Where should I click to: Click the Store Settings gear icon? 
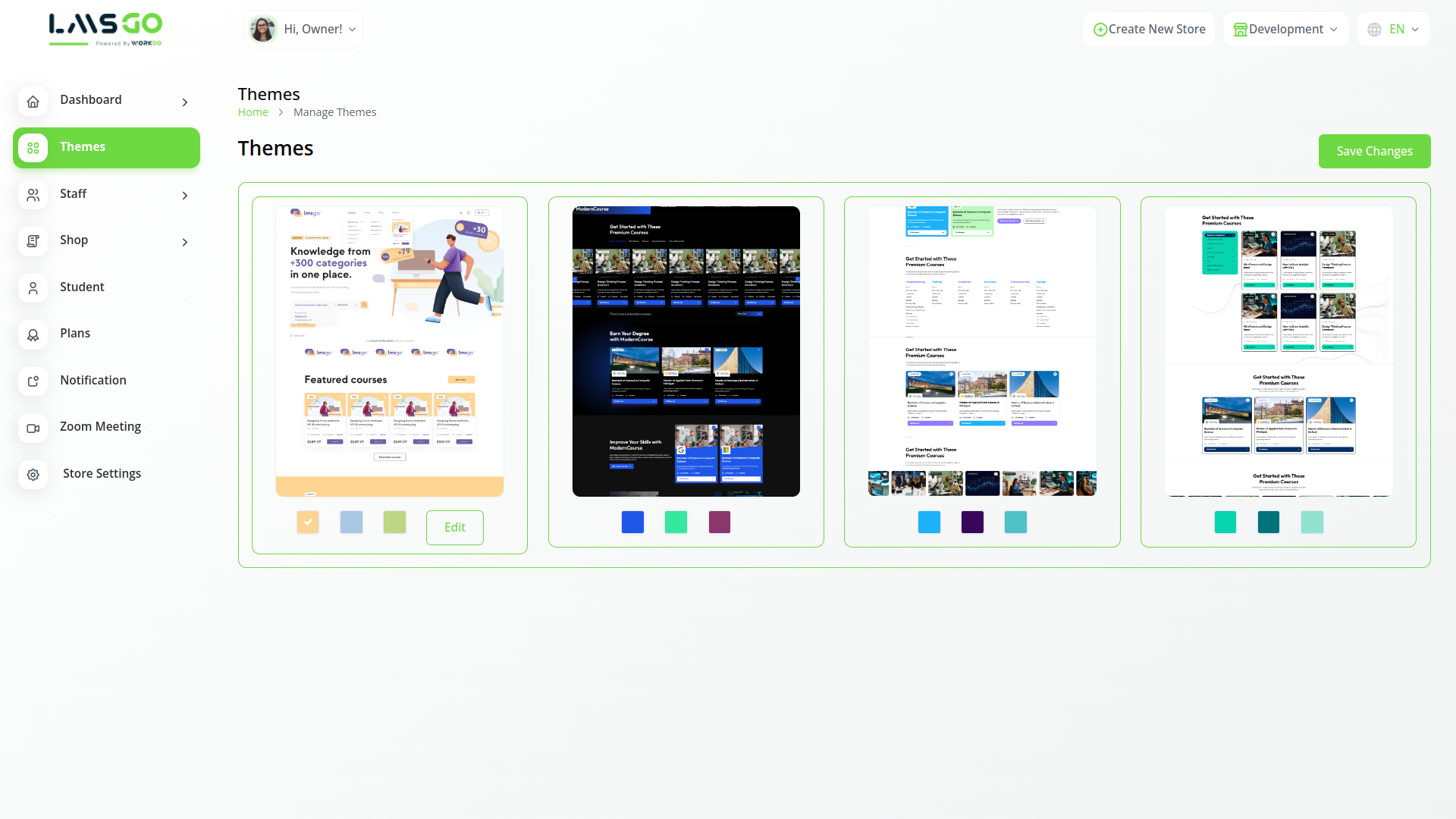pos(33,475)
